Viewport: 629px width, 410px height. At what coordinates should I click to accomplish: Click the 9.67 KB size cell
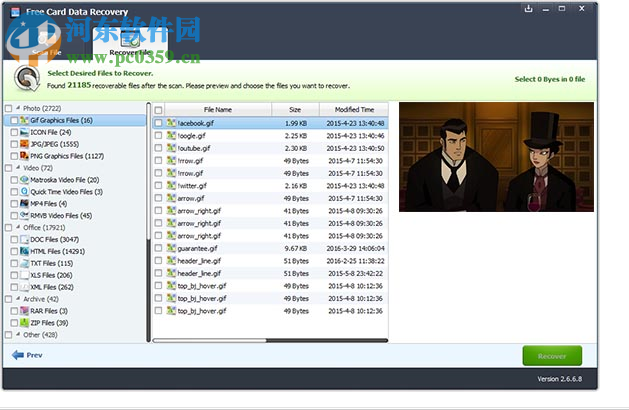pyautogui.click(x=296, y=248)
